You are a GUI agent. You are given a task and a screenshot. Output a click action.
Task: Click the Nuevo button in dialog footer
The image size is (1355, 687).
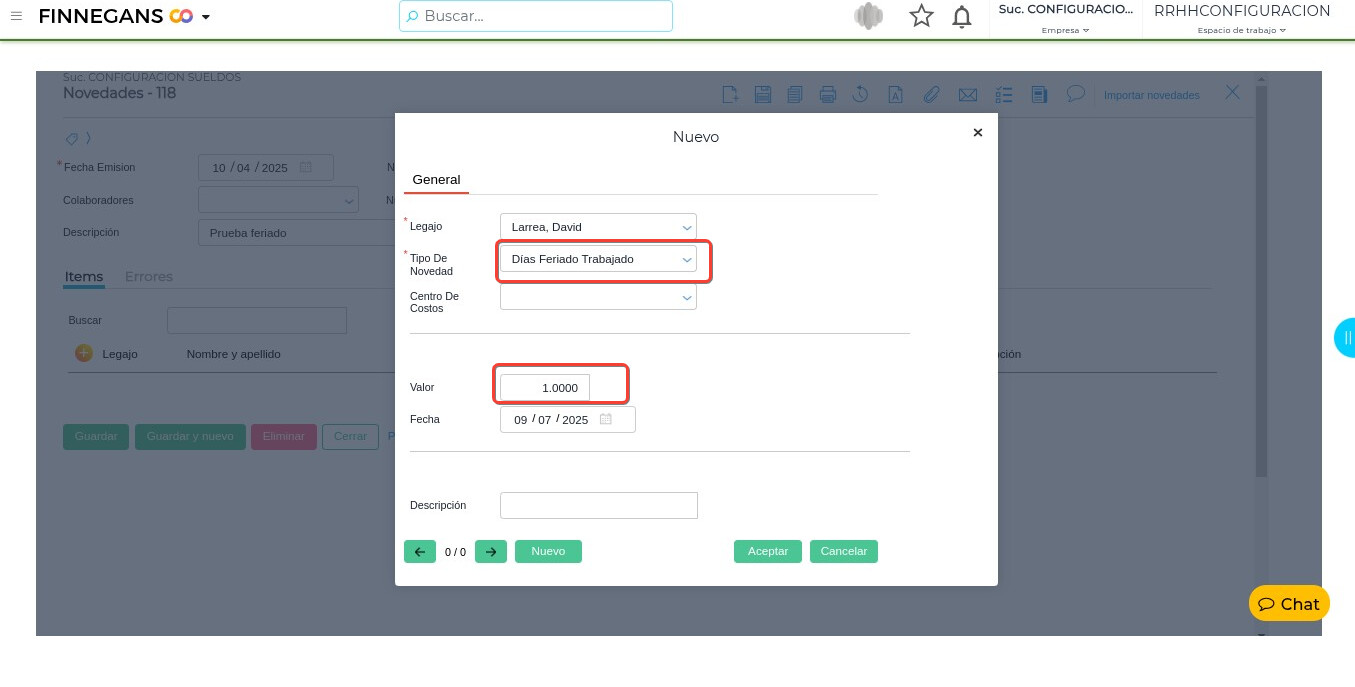tap(548, 551)
